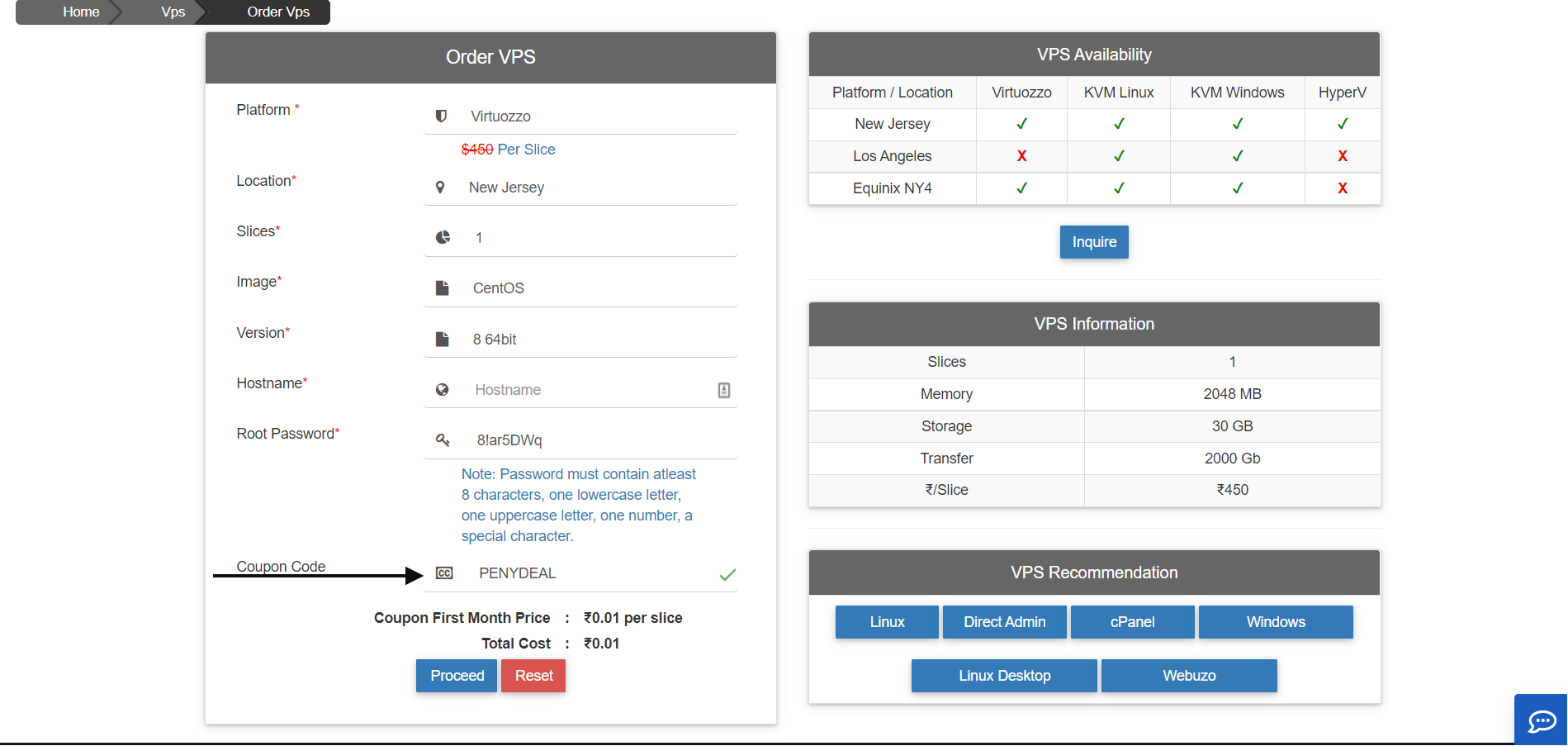Image resolution: width=1568 pixels, height=746 pixels.
Task: Select the Webuzo recommendation button
Action: point(1189,676)
